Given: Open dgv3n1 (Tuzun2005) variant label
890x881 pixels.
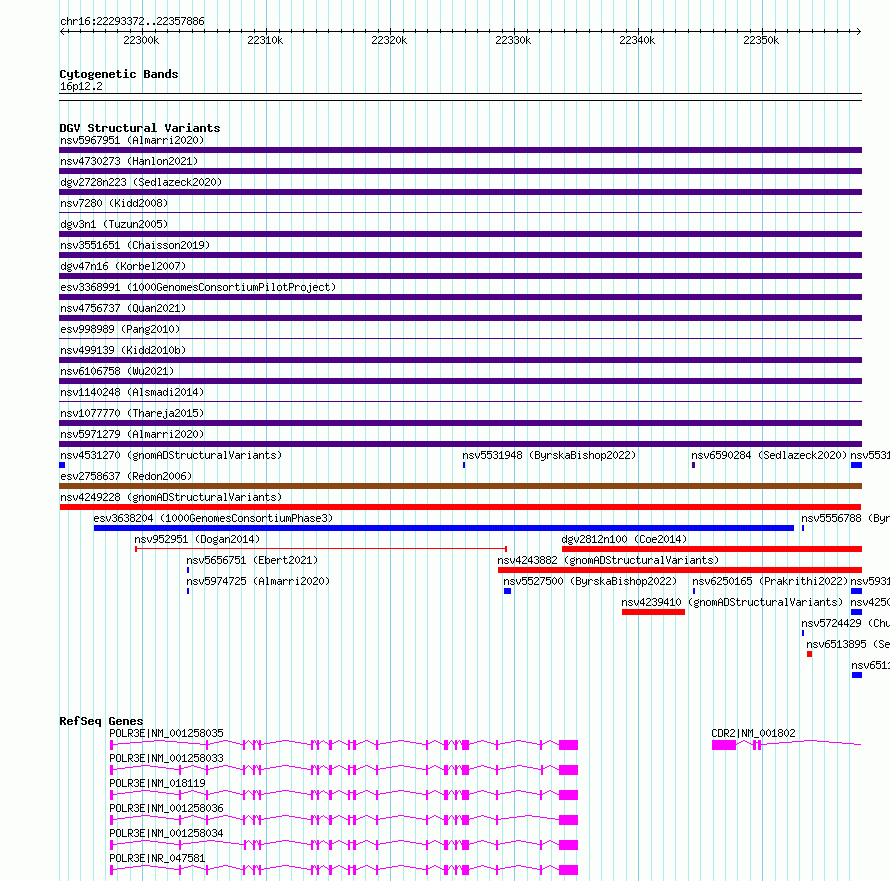Looking at the screenshot, I should 114,224.
